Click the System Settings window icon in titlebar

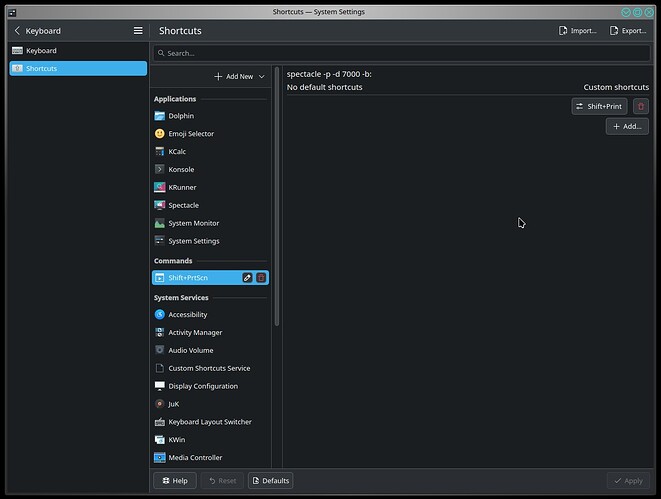point(12,12)
